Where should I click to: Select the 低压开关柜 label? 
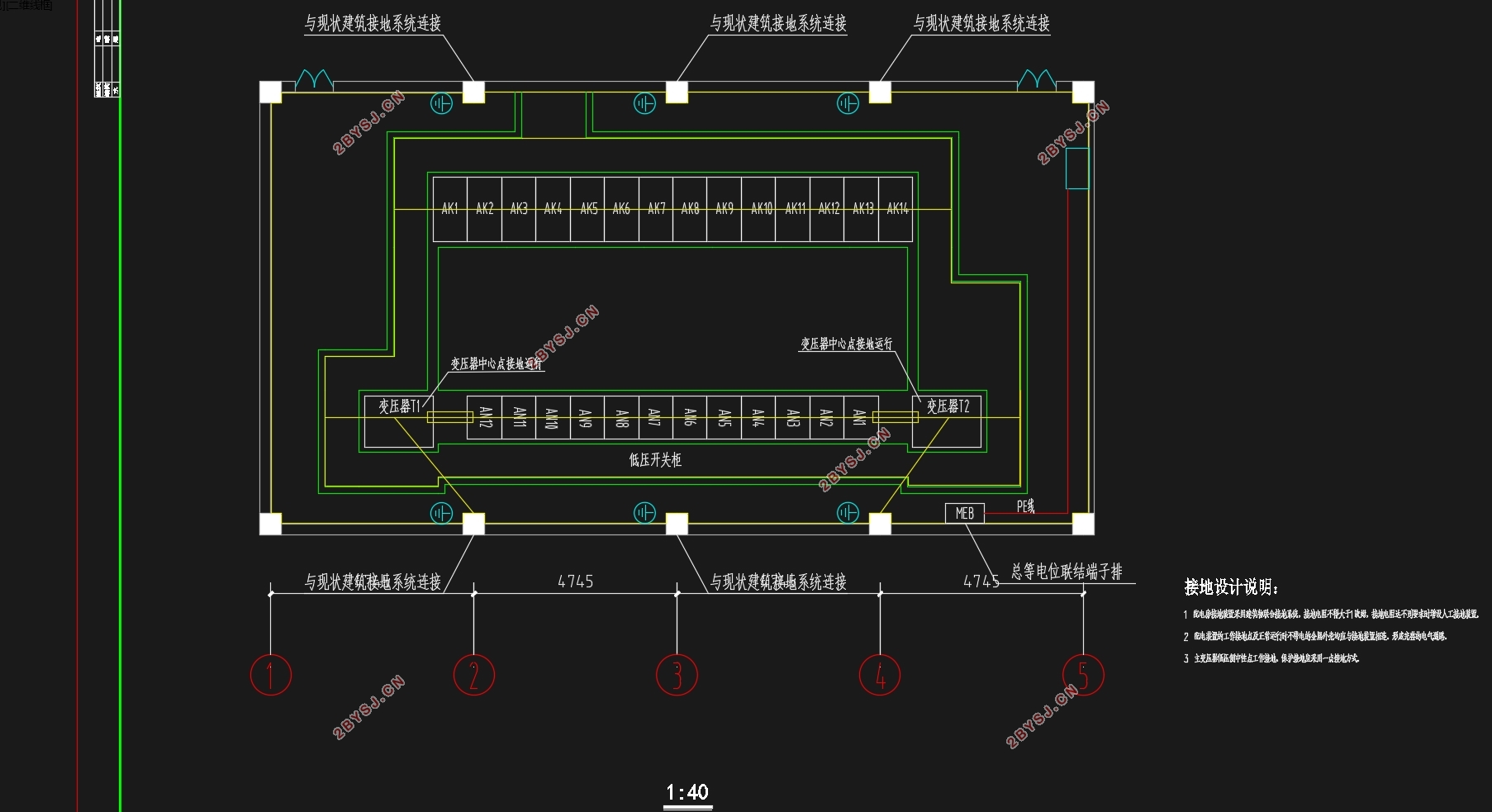pyautogui.click(x=655, y=459)
